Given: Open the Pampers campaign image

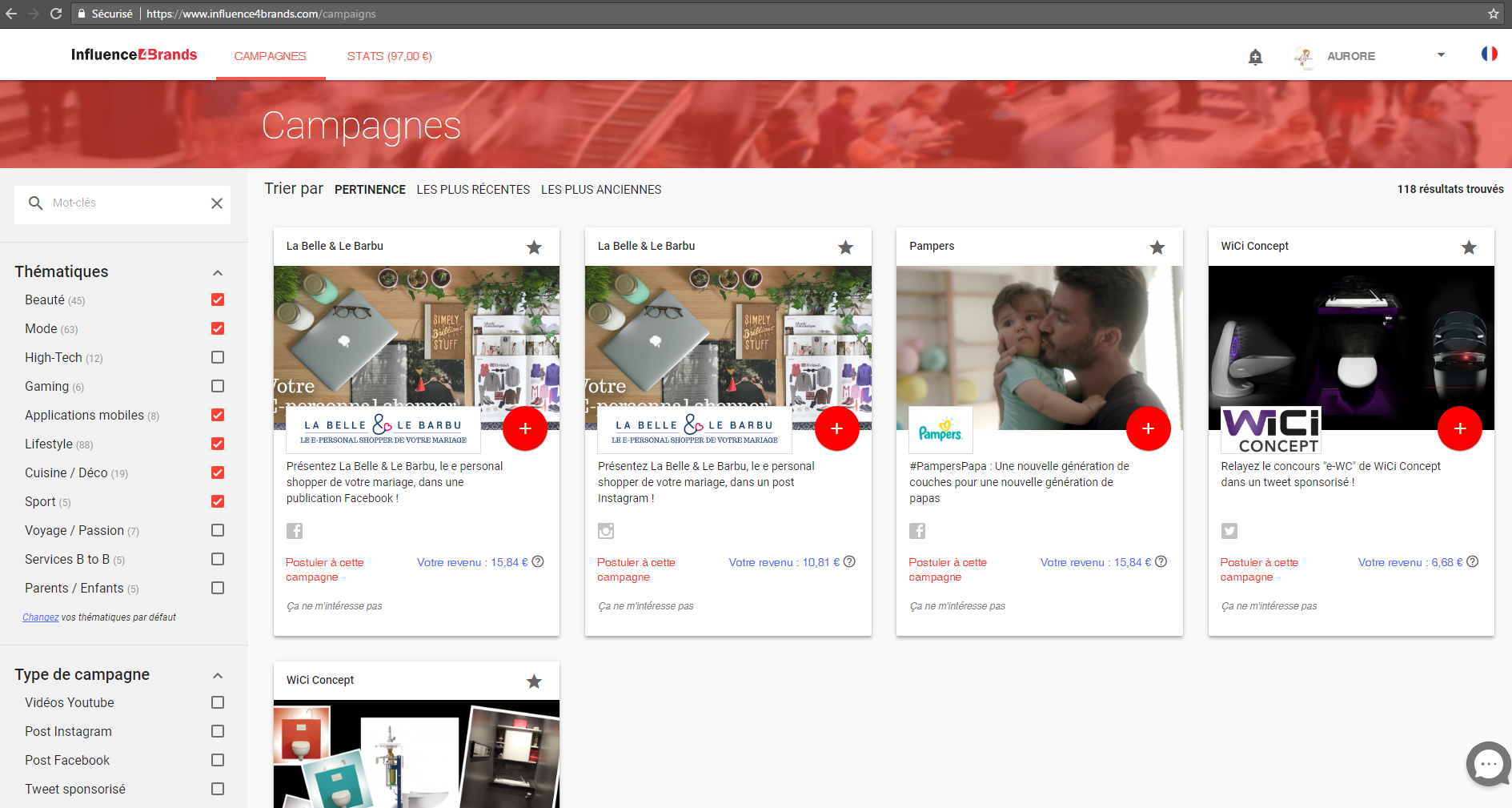Looking at the screenshot, I should [x=1039, y=348].
